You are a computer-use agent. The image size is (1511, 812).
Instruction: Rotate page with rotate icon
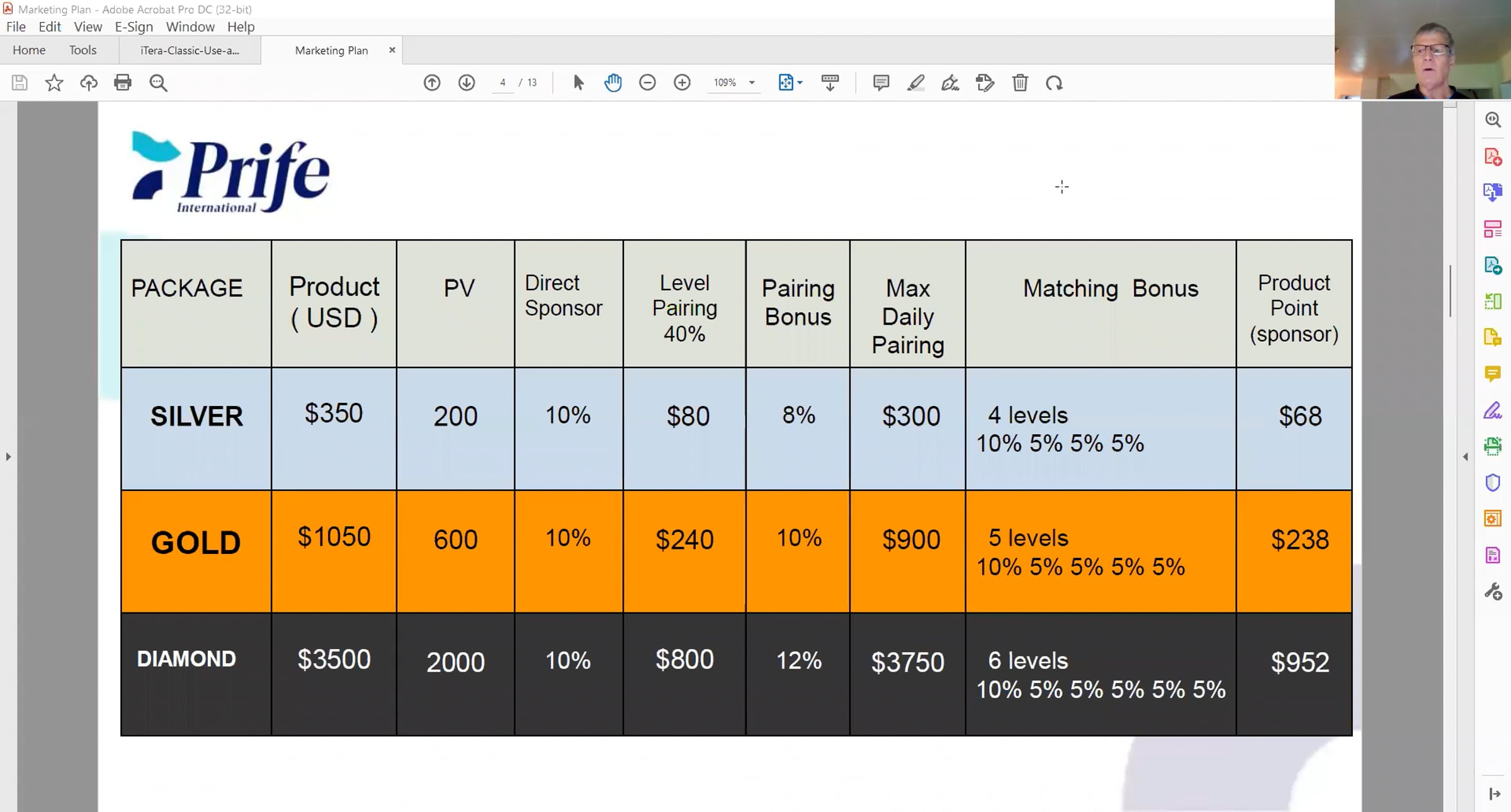tap(1054, 82)
